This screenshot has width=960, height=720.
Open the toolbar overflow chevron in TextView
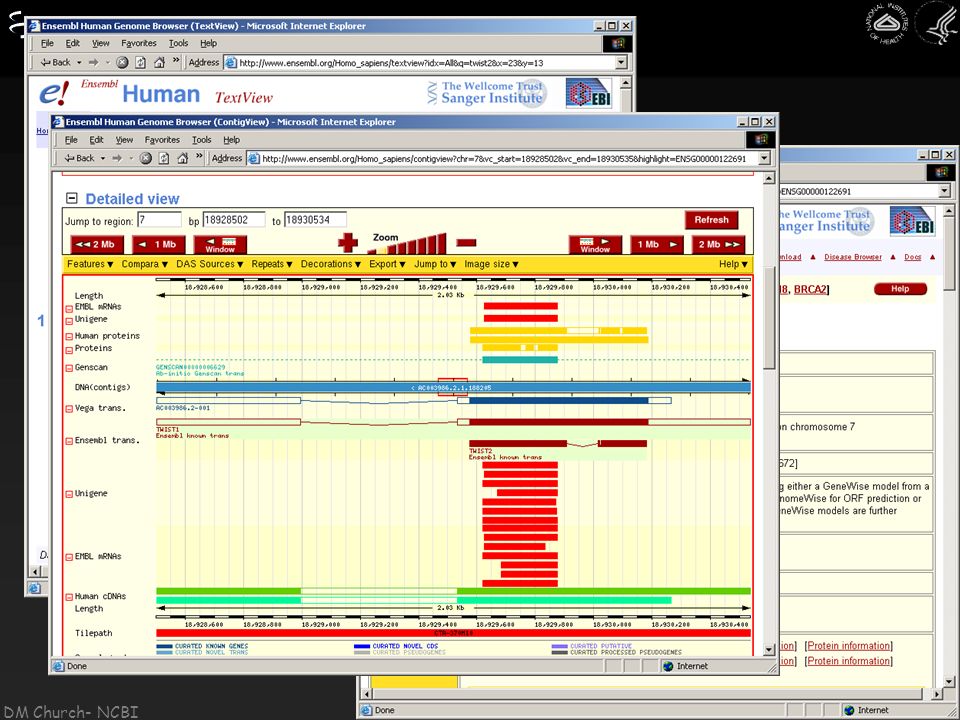coord(176,61)
